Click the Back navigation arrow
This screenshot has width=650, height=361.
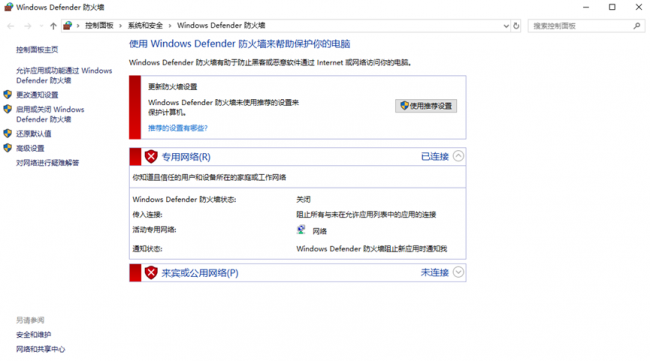tap(11, 26)
